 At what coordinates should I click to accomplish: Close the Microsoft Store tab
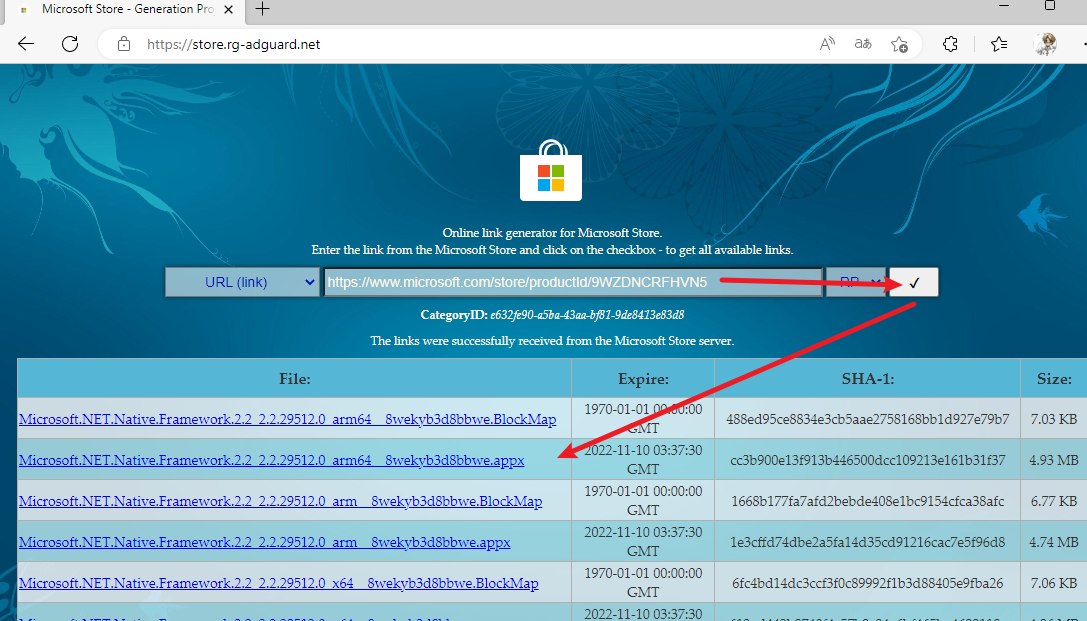point(231,9)
